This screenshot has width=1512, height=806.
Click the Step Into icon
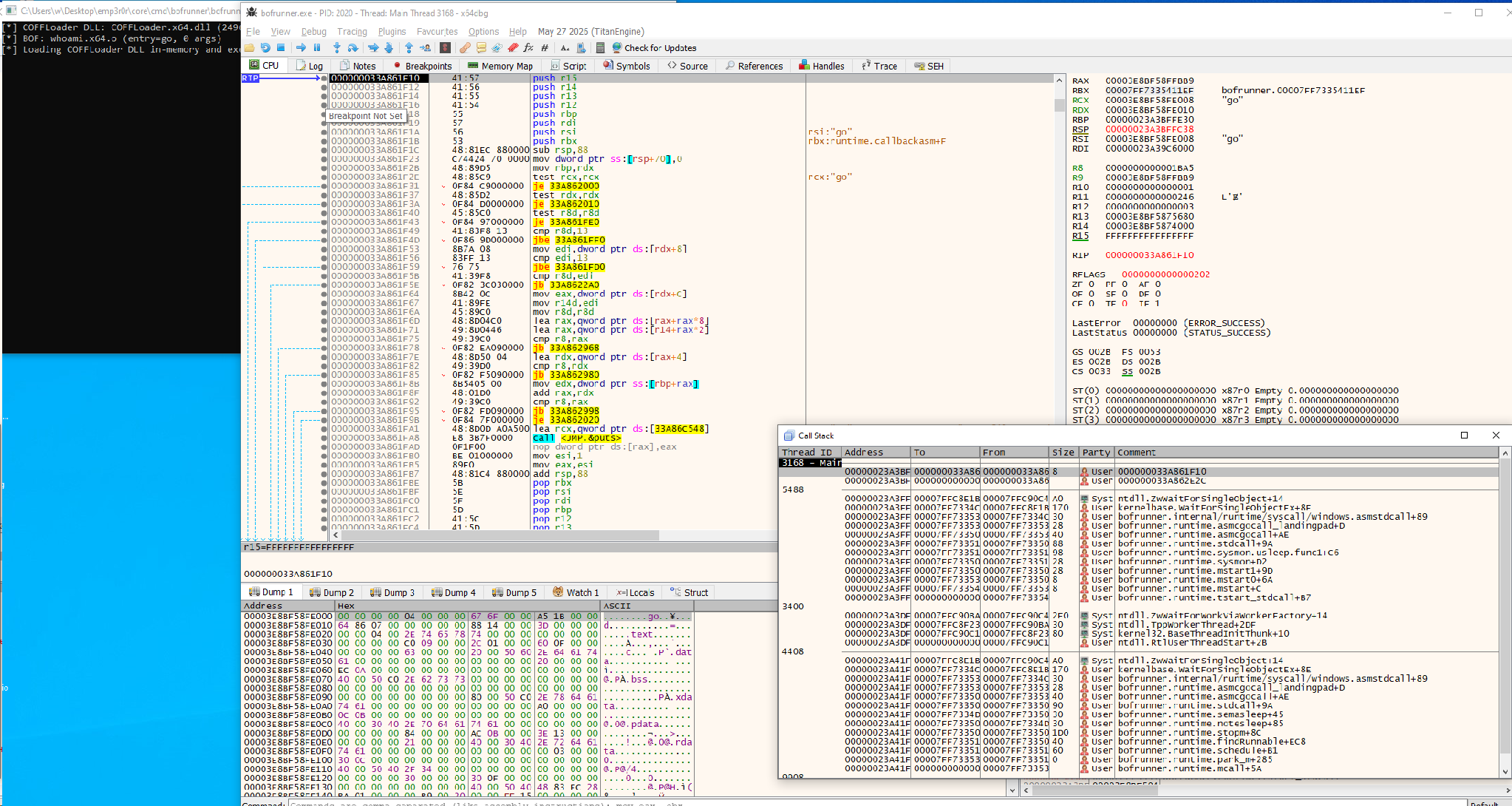pos(337,47)
